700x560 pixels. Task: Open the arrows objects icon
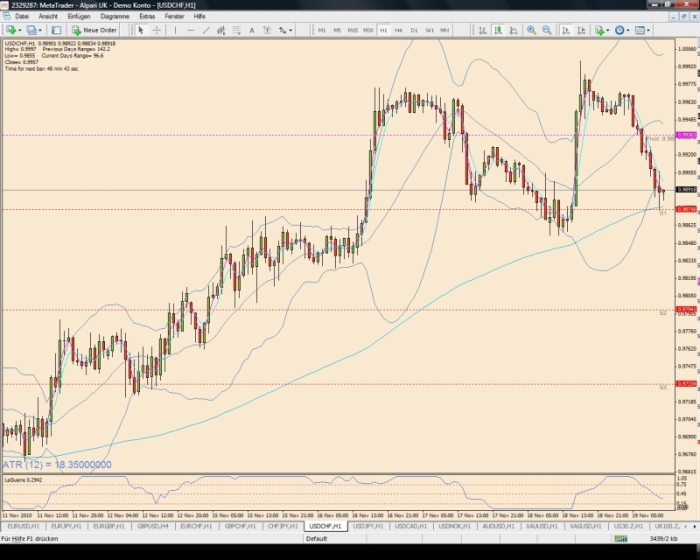pos(282,30)
